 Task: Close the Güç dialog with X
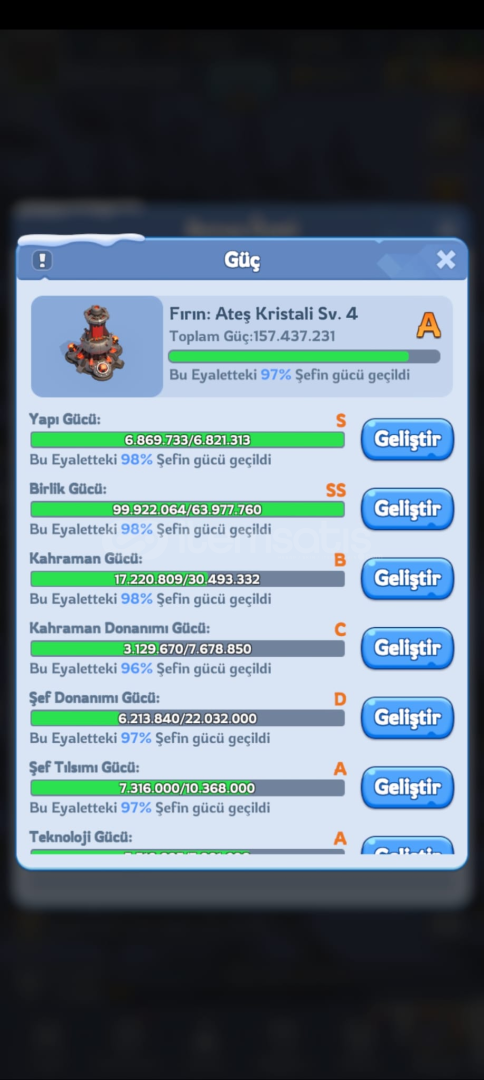445,259
